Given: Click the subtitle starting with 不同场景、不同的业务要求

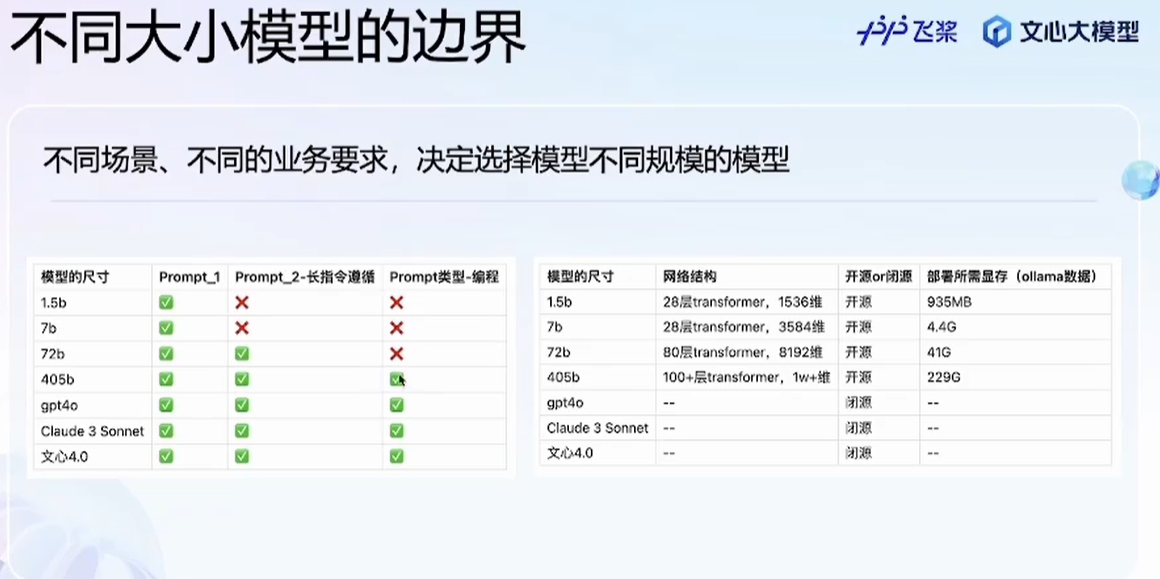Looking at the screenshot, I should [x=416, y=160].
